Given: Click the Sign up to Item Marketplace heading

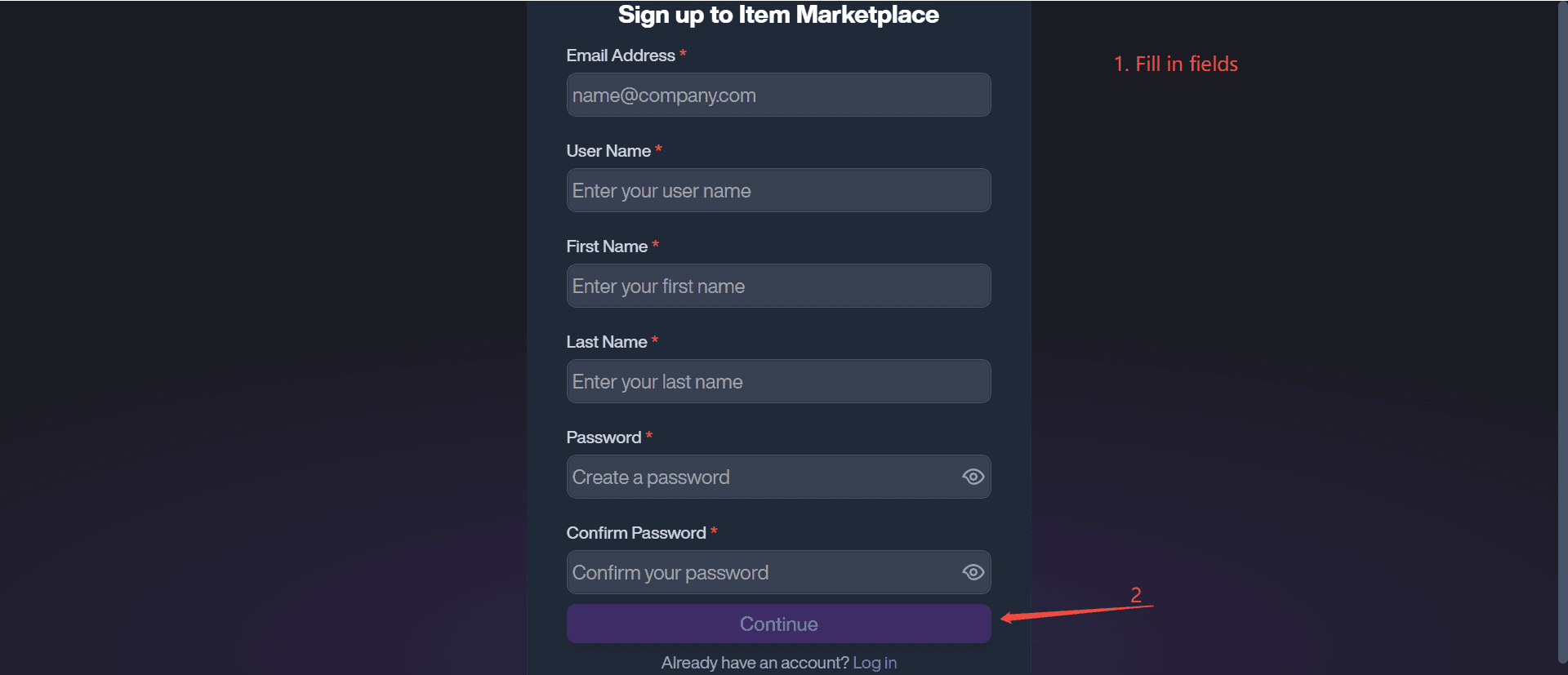Looking at the screenshot, I should pyautogui.click(x=778, y=15).
